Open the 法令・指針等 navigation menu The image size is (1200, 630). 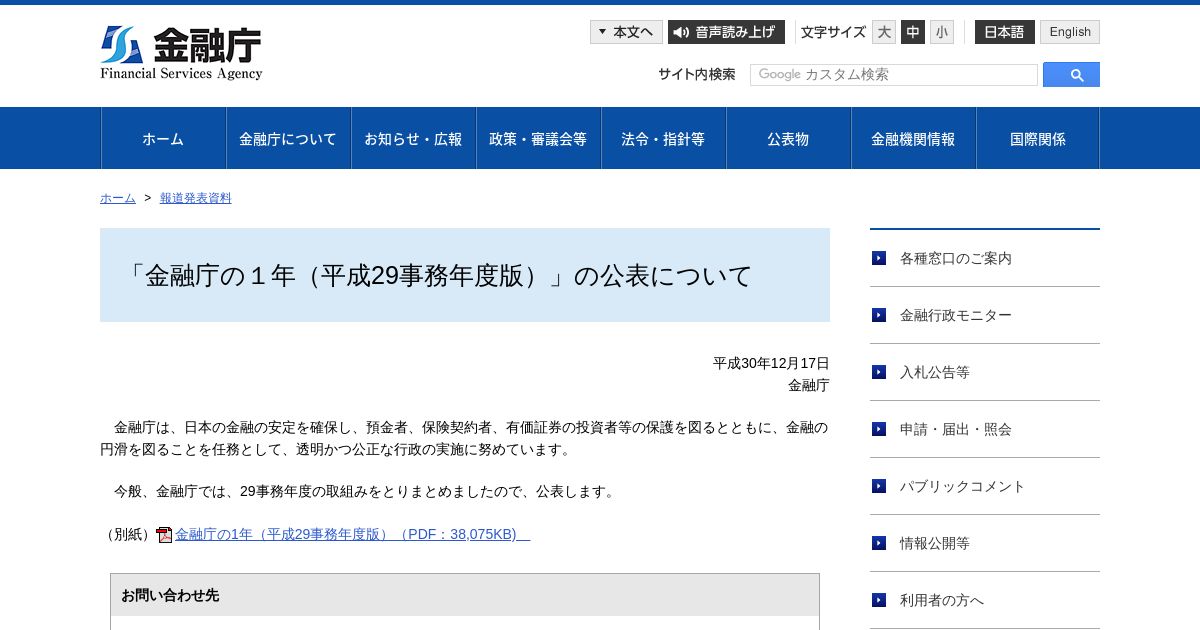663,139
